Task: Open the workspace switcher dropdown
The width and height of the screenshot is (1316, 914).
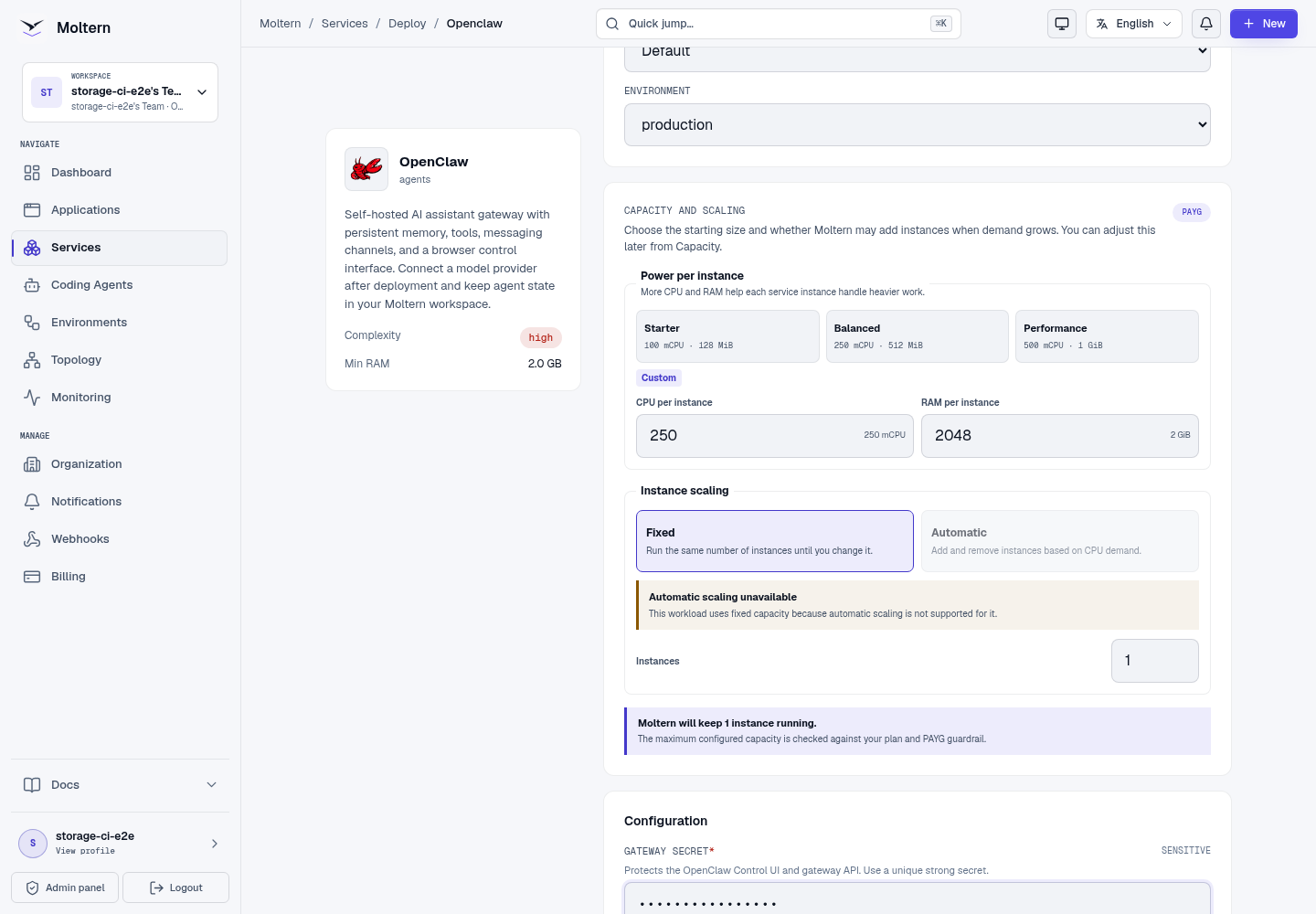Action: click(120, 92)
